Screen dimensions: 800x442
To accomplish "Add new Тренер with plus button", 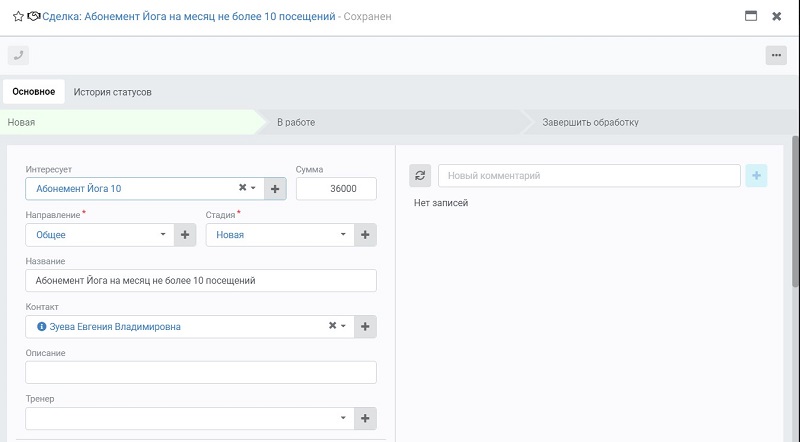I will [365, 419].
